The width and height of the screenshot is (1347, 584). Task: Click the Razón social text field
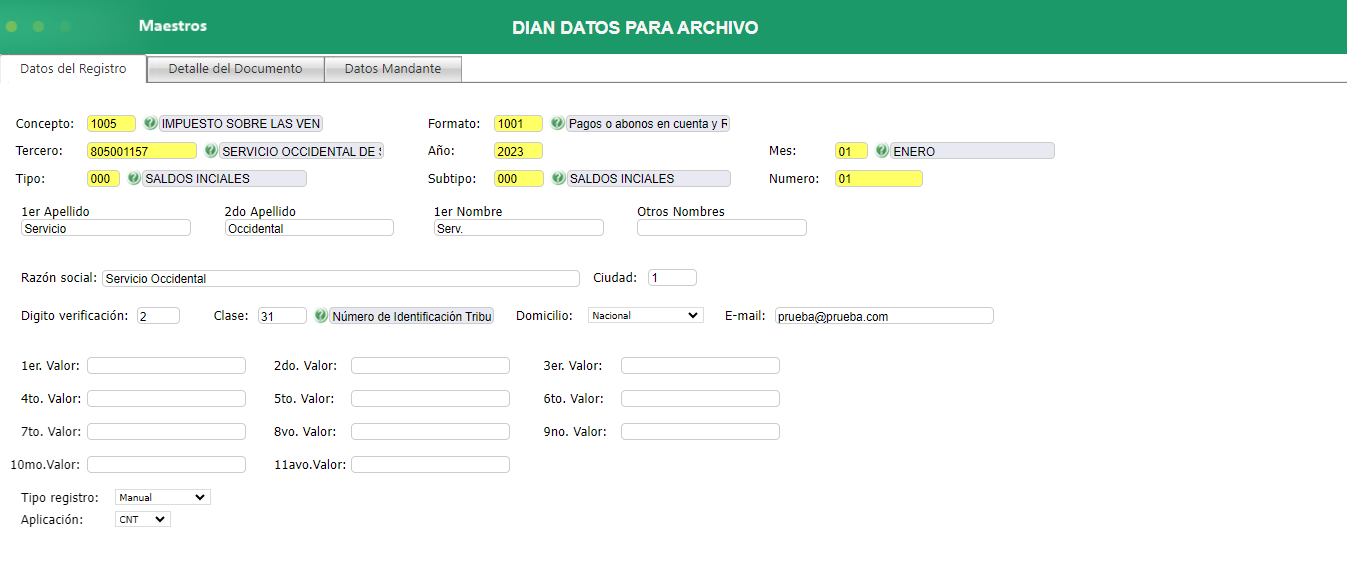(340, 278)
